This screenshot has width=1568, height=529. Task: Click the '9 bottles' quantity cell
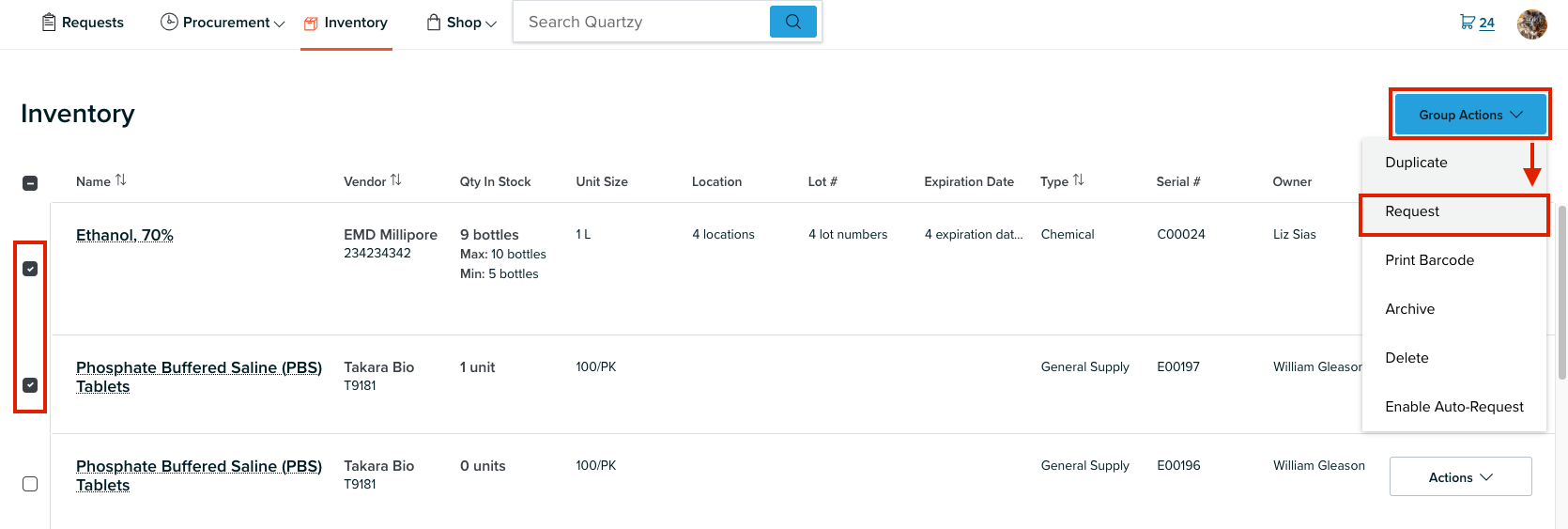[489, 235]
